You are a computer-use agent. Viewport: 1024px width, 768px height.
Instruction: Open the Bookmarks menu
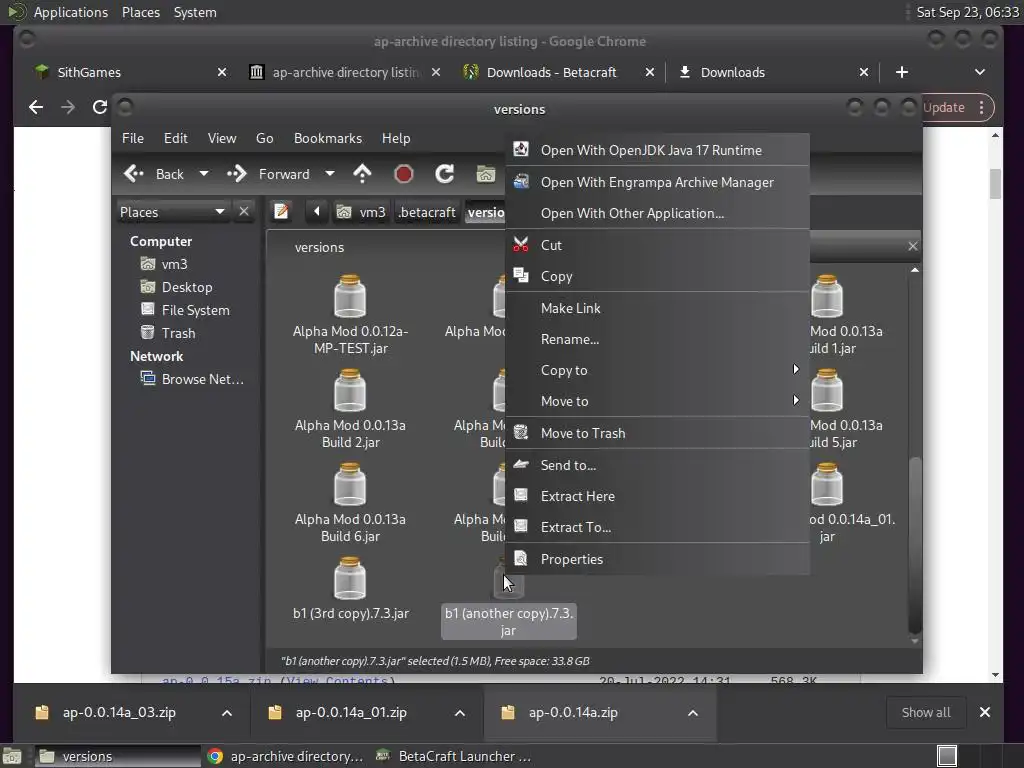point(328,138)
